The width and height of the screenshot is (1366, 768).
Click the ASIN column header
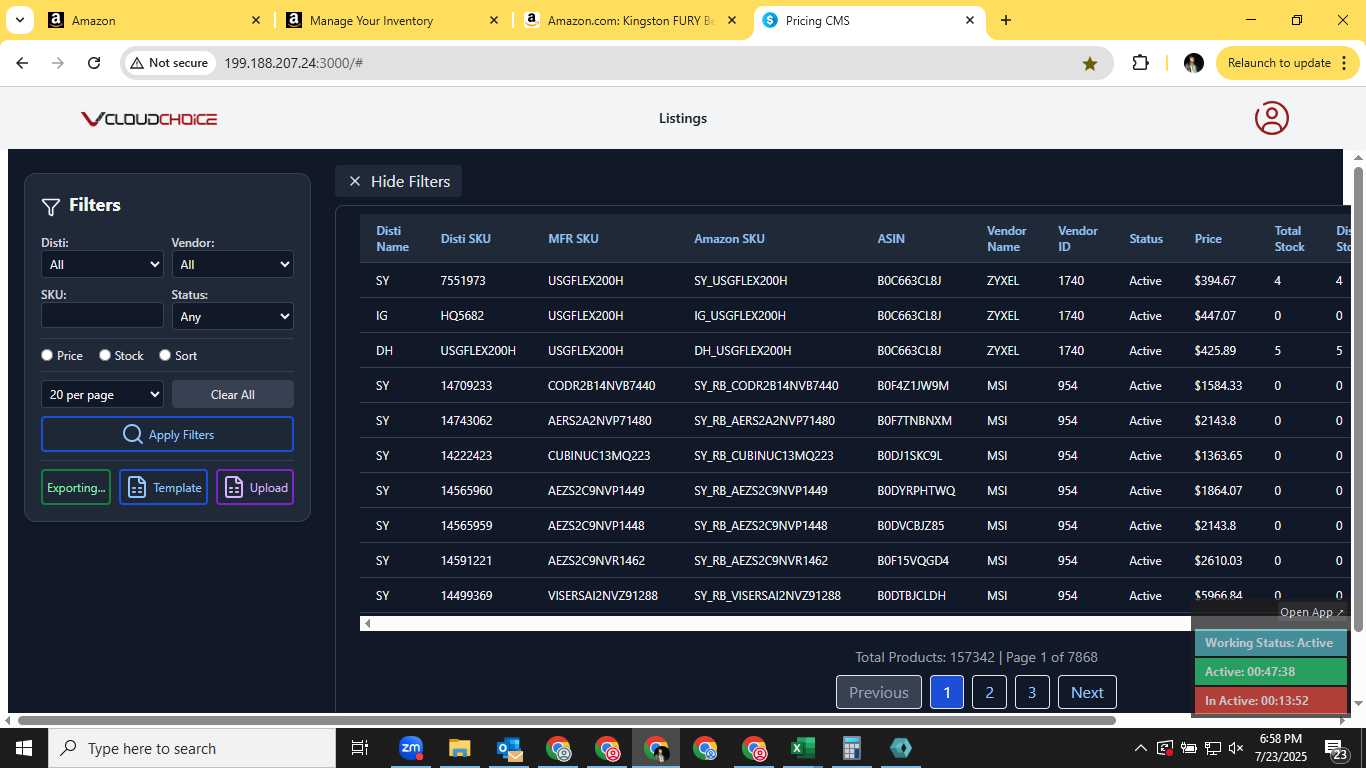point(891,238)
